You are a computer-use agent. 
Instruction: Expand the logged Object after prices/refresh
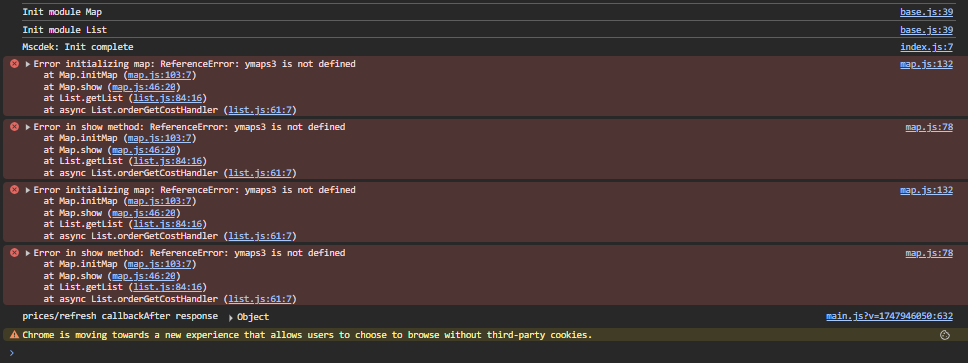[x=231, y=317]
